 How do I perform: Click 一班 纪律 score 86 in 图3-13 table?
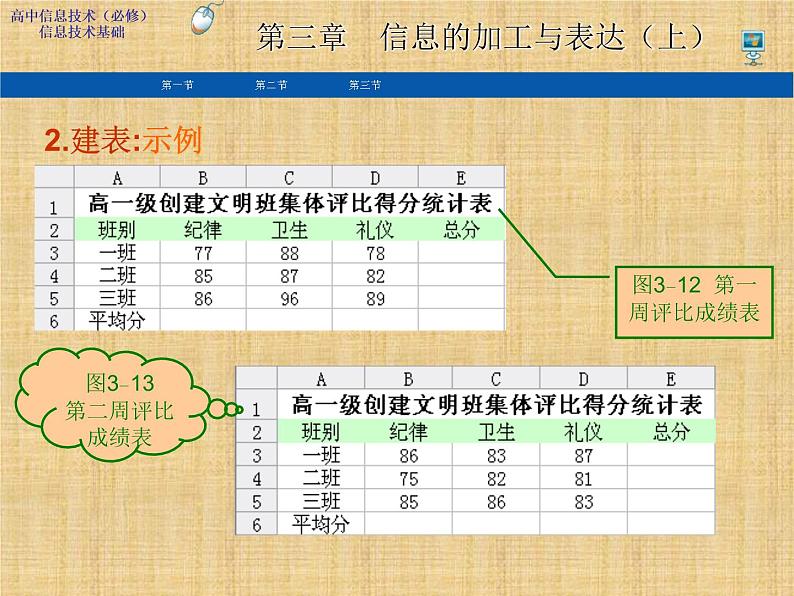tap(408, 456)
